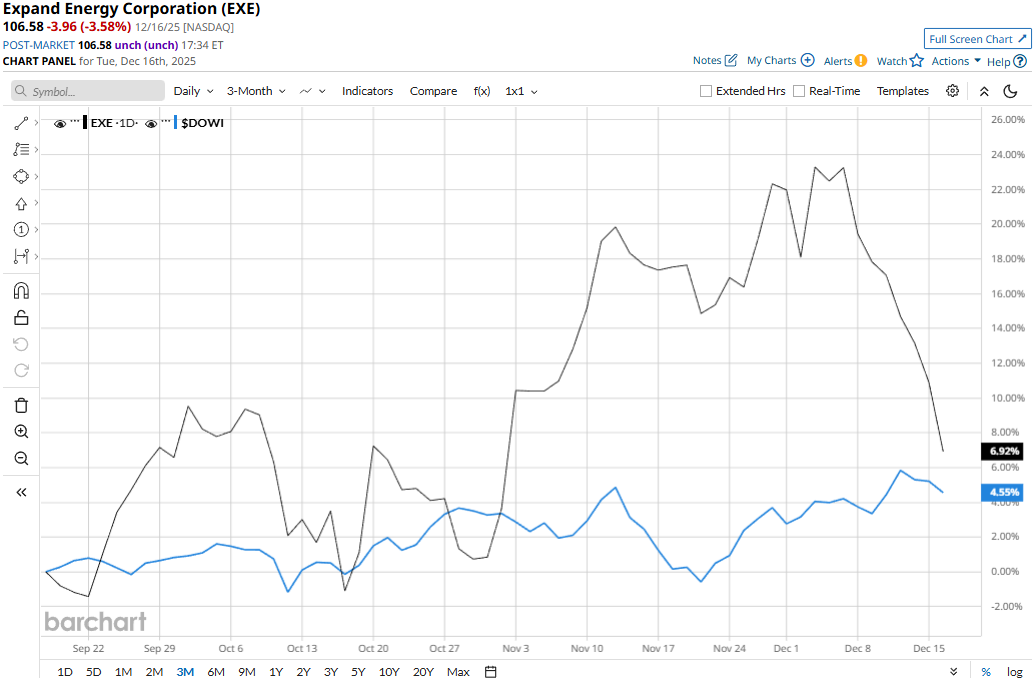The width and height of the screenshot is (1033, 678).
Task: Toggle log scale mode
Action: pos(1015,671)
